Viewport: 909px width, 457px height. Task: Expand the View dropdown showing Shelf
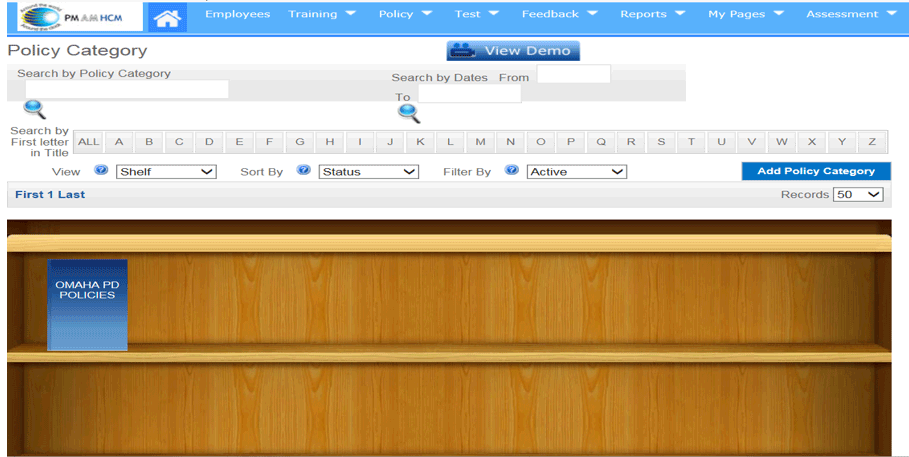pos(166,172)
